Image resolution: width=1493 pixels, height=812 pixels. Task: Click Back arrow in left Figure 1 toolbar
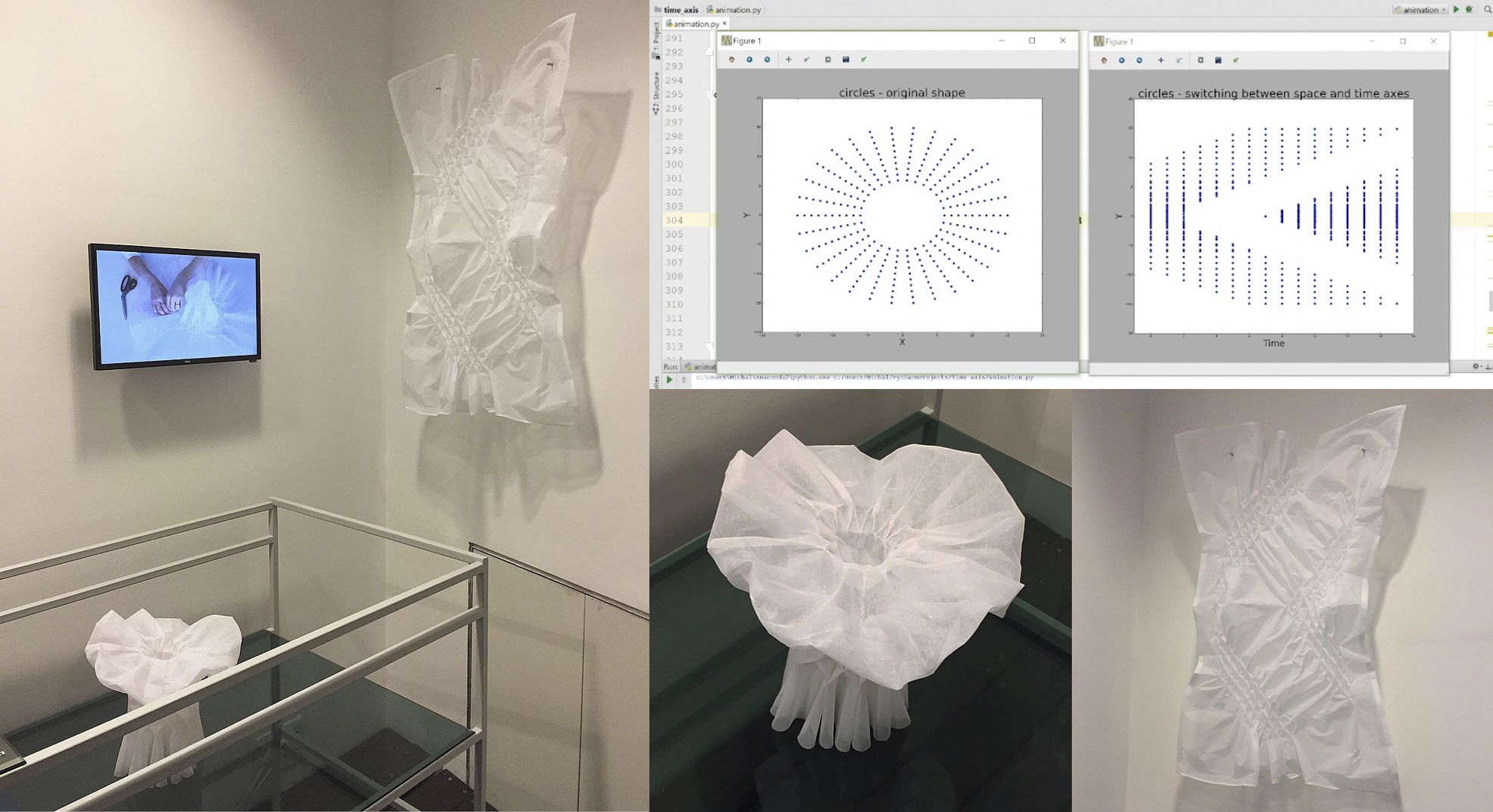tap(750, 60)
